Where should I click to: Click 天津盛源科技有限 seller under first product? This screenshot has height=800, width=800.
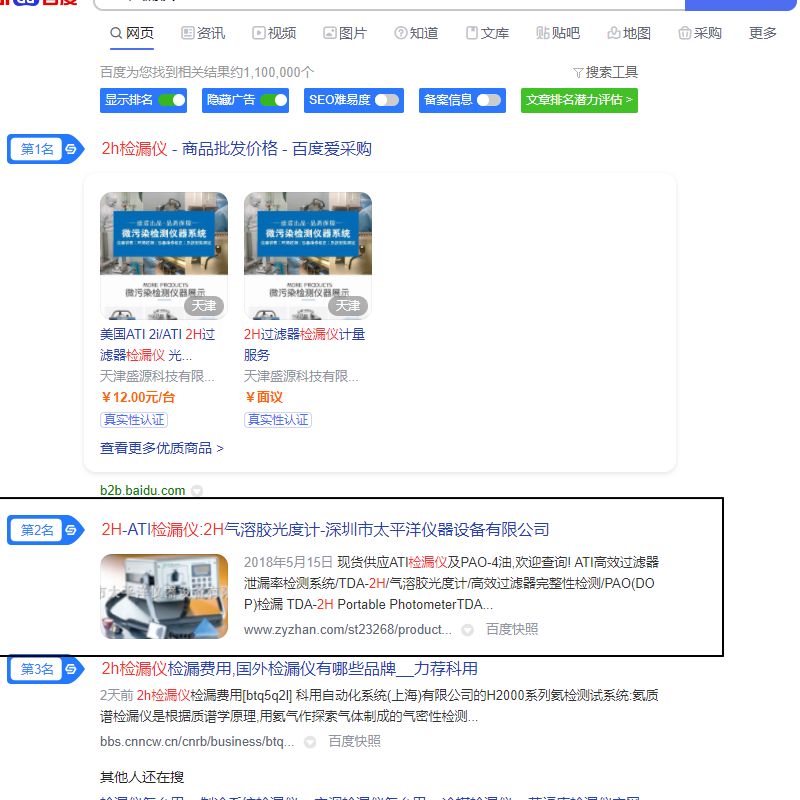(x=157, y=376)
